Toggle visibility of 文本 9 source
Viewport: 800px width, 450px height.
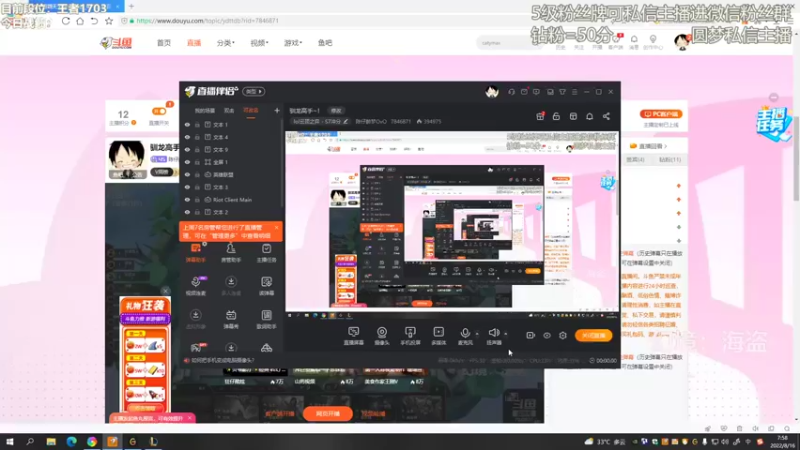[187, 149]
